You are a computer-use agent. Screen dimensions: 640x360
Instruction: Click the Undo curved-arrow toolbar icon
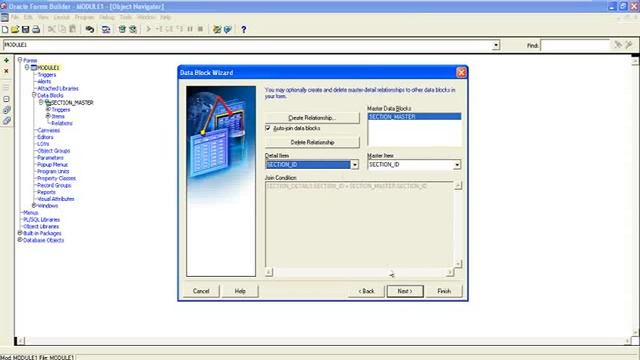coord(89,29)
